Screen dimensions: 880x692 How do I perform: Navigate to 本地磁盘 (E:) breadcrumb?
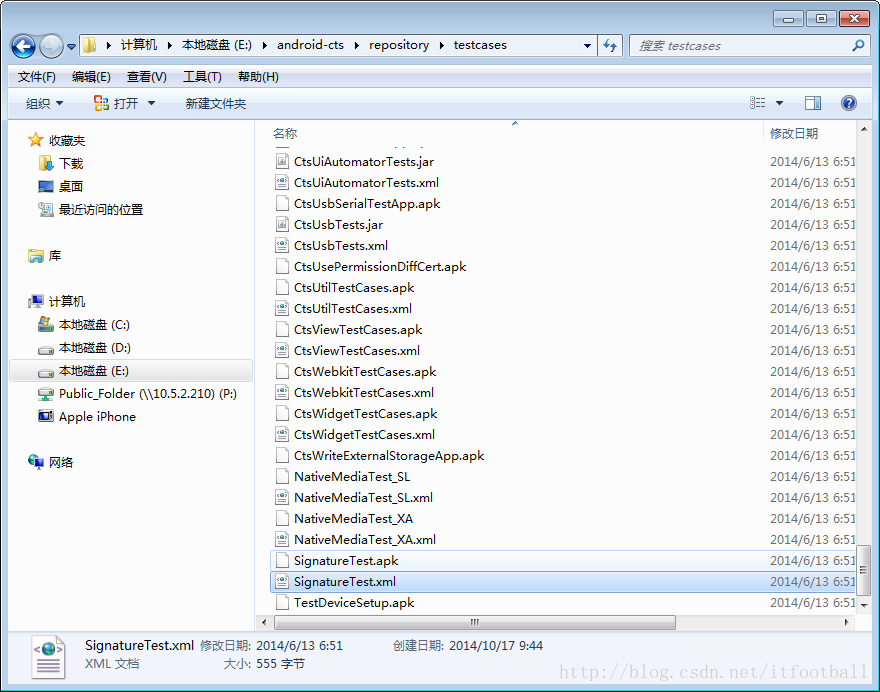click(217, 45)
